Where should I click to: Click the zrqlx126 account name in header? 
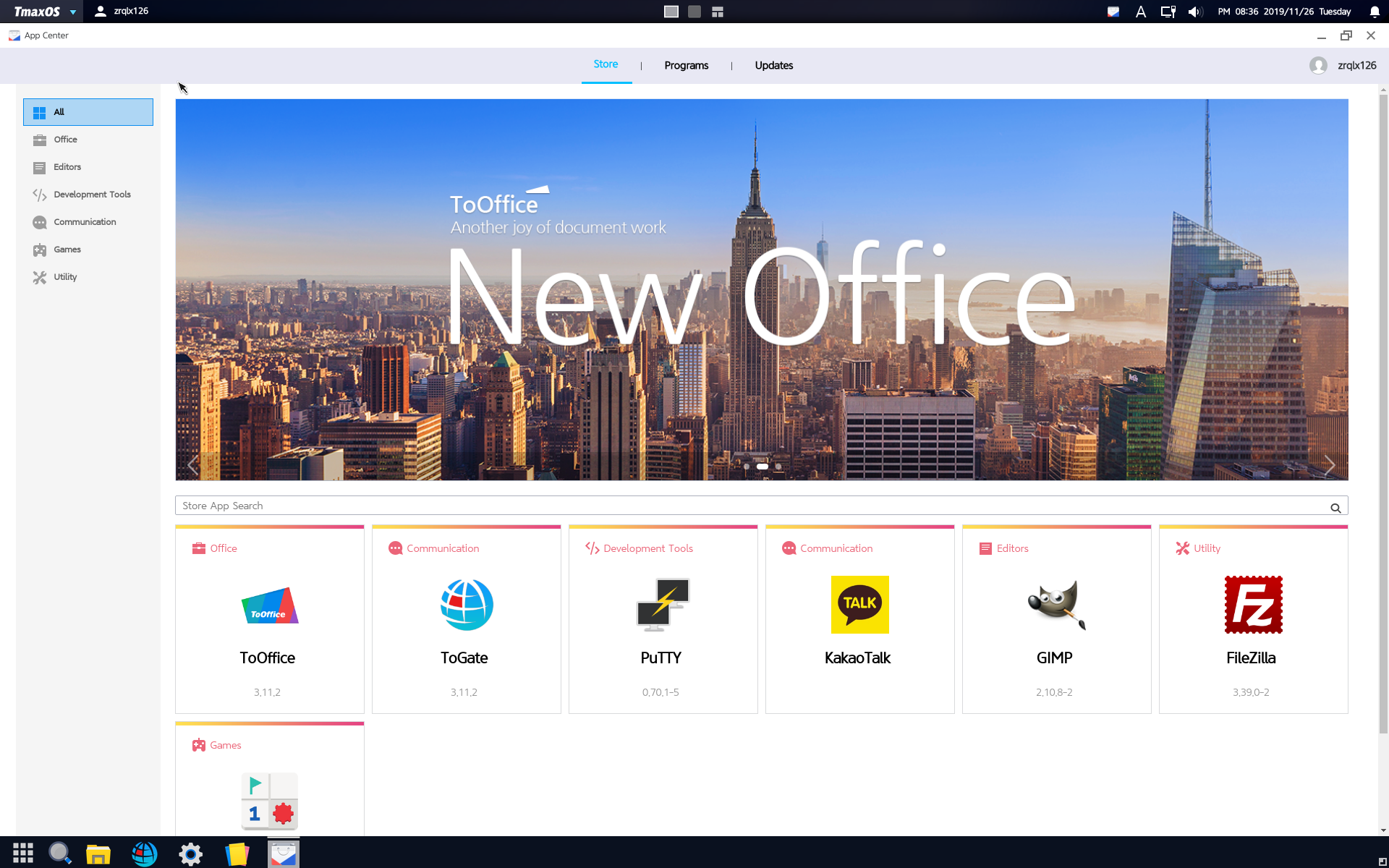[x=1356, y=65]
